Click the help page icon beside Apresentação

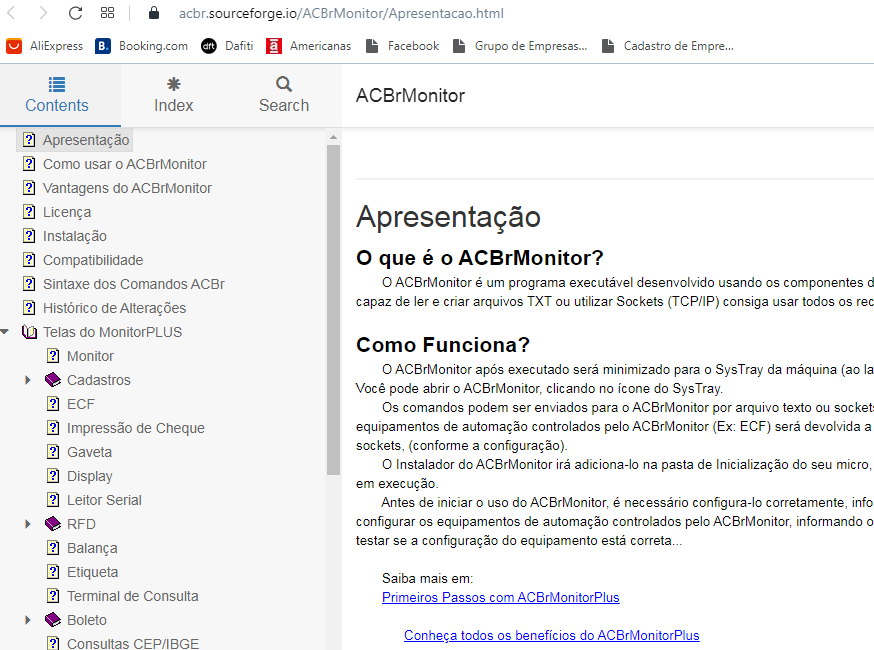click(x=29, y=140)
